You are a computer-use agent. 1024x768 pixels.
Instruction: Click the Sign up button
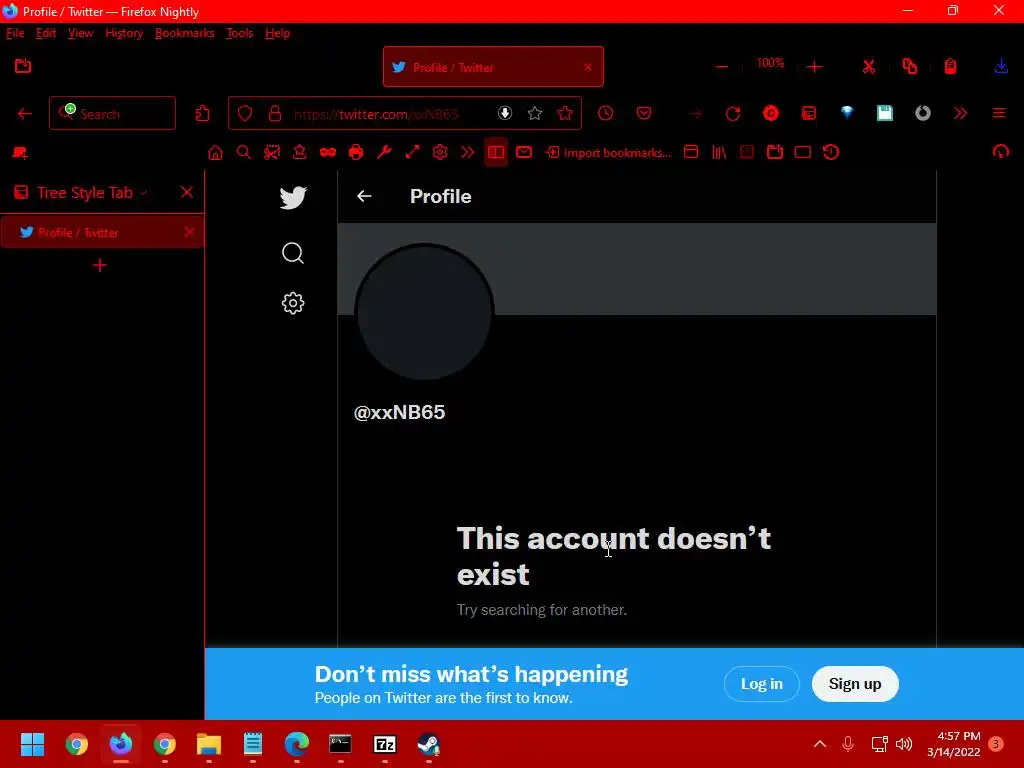pyautogui.click(x=855, y=684)
